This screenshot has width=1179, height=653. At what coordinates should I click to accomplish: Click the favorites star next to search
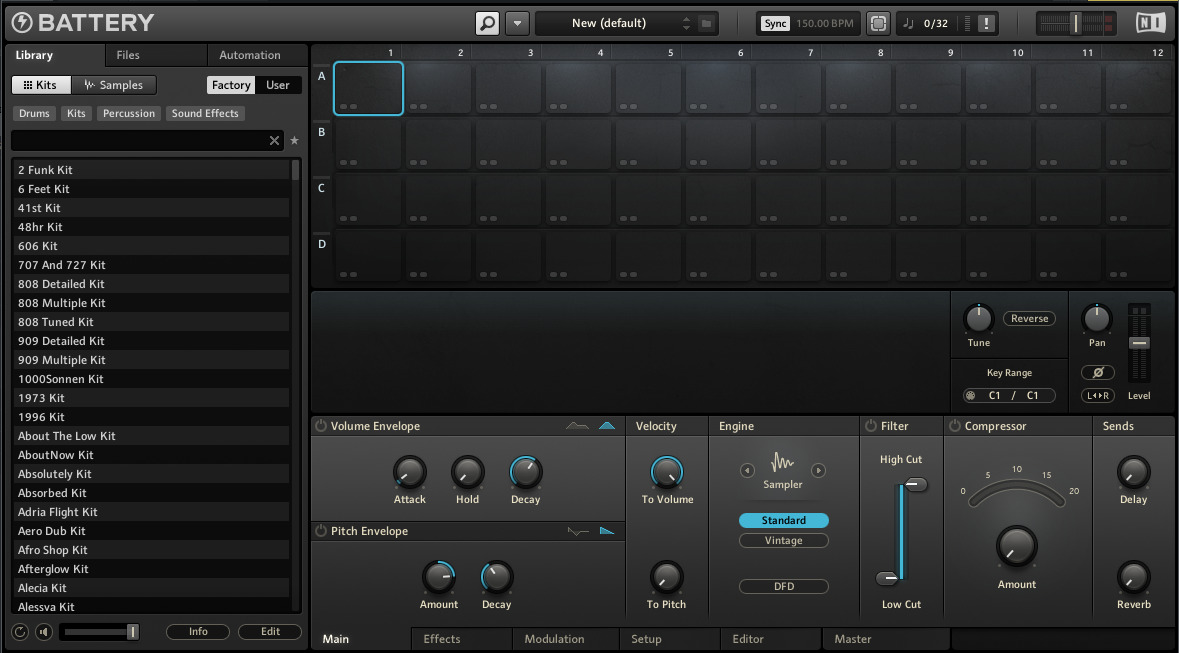(294, 141)
